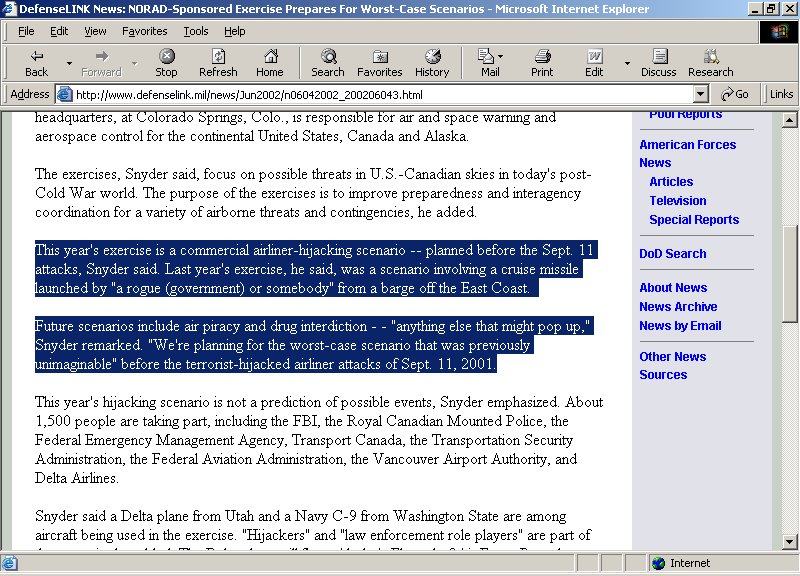Open the Edit menu
The width and height of the screenshot is (800, 576).
pyautogui.click(x=59, y=32)
